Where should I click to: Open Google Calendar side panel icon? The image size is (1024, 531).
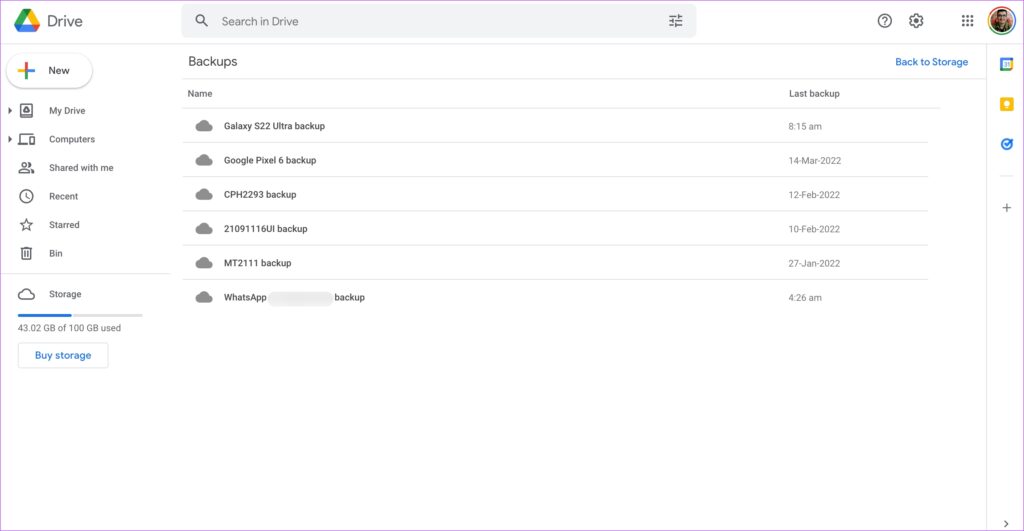click(1006, 64)
